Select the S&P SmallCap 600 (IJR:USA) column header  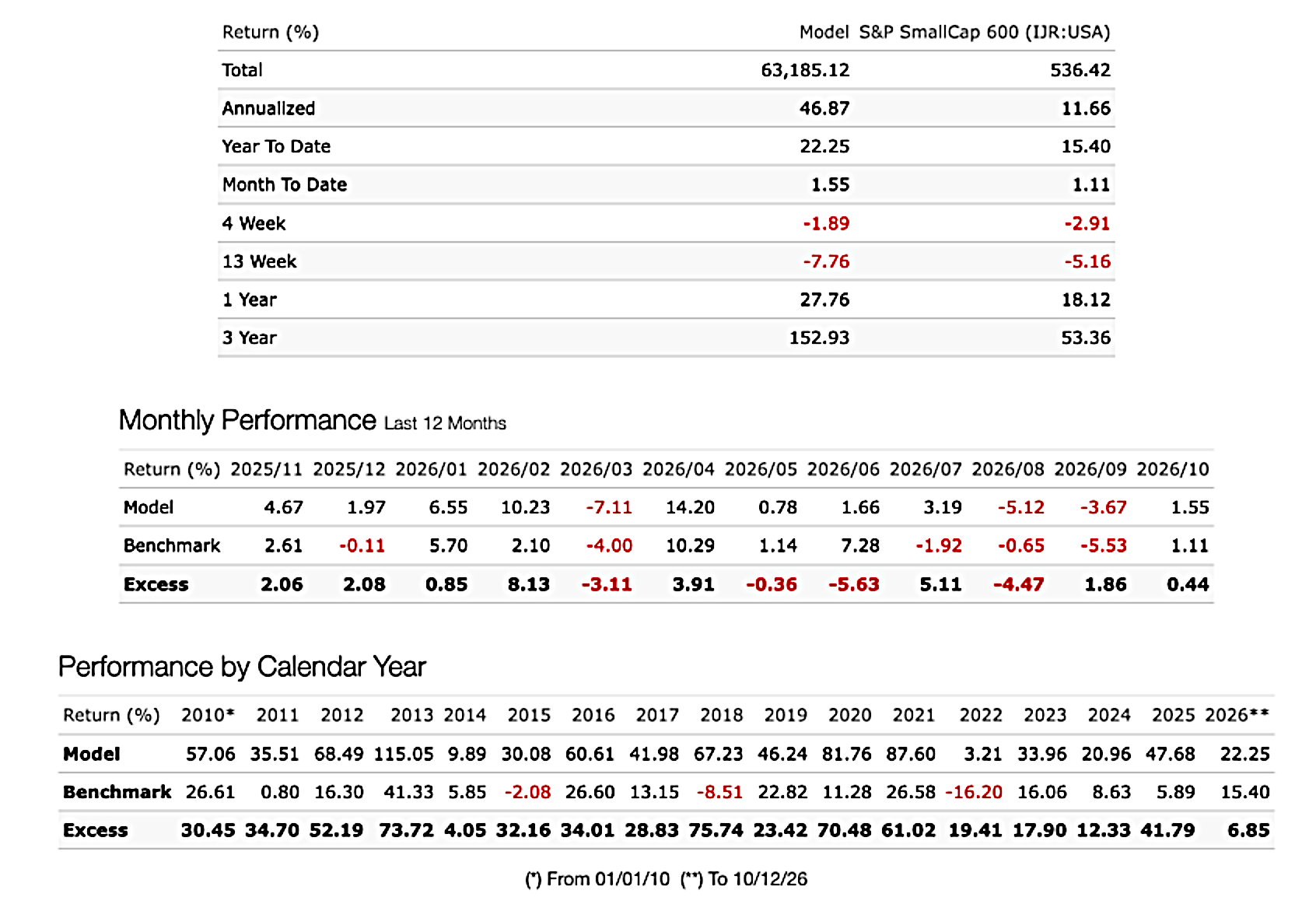pos(985,32)
